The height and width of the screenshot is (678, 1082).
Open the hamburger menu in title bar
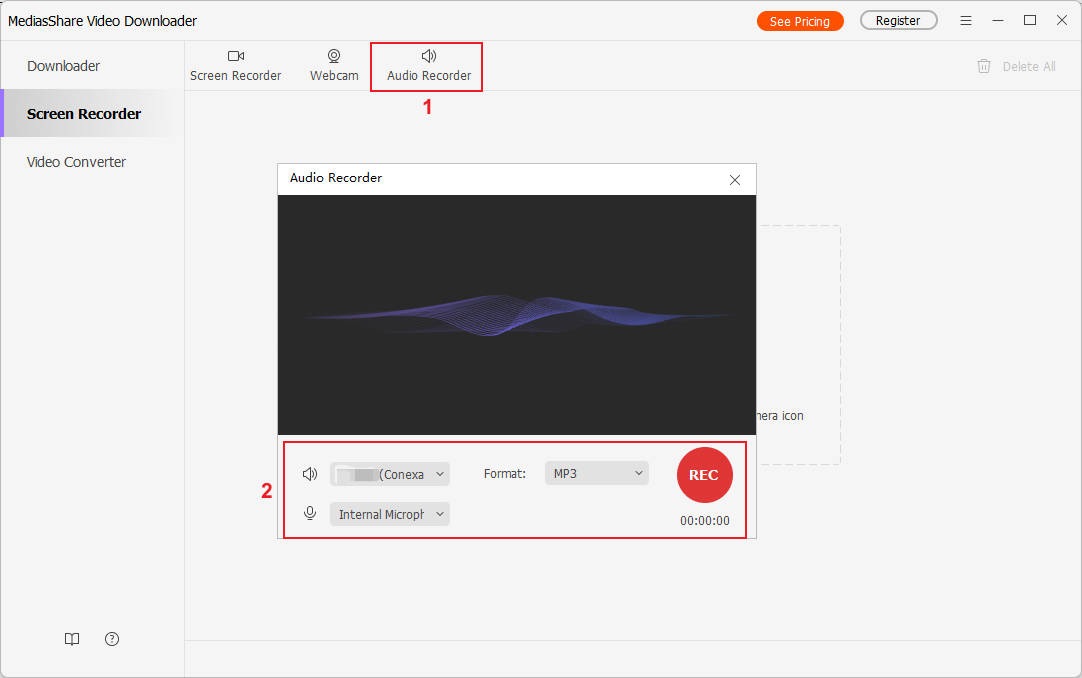(x=965, y=21)
